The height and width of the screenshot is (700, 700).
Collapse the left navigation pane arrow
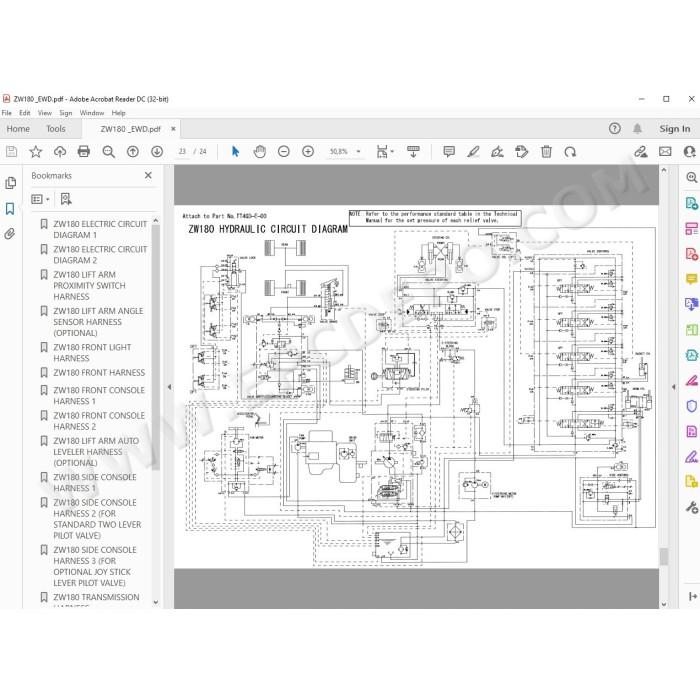[x=169, y=387]
